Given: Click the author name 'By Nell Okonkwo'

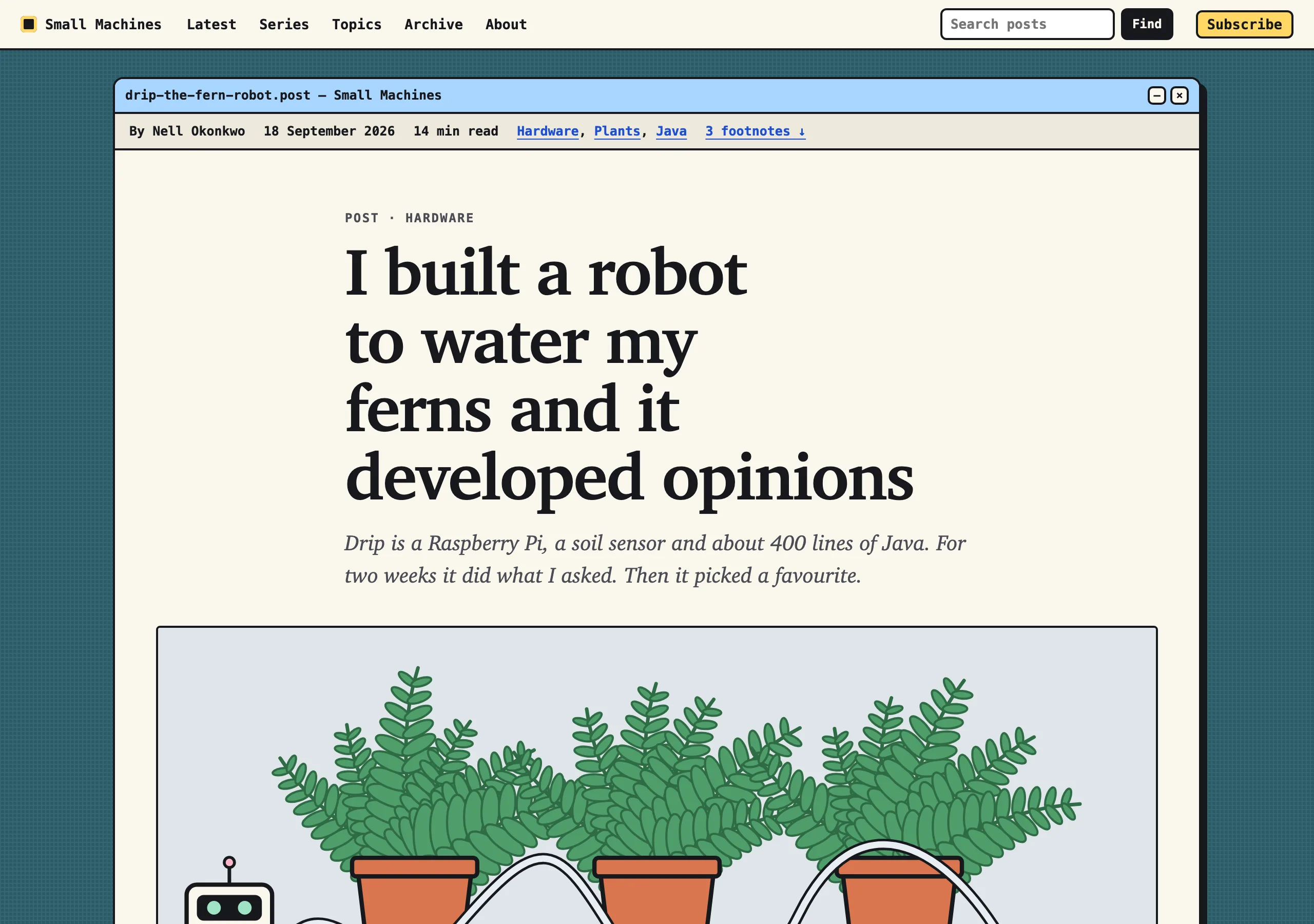Looking at the screenshot, I should coord(187,131).
